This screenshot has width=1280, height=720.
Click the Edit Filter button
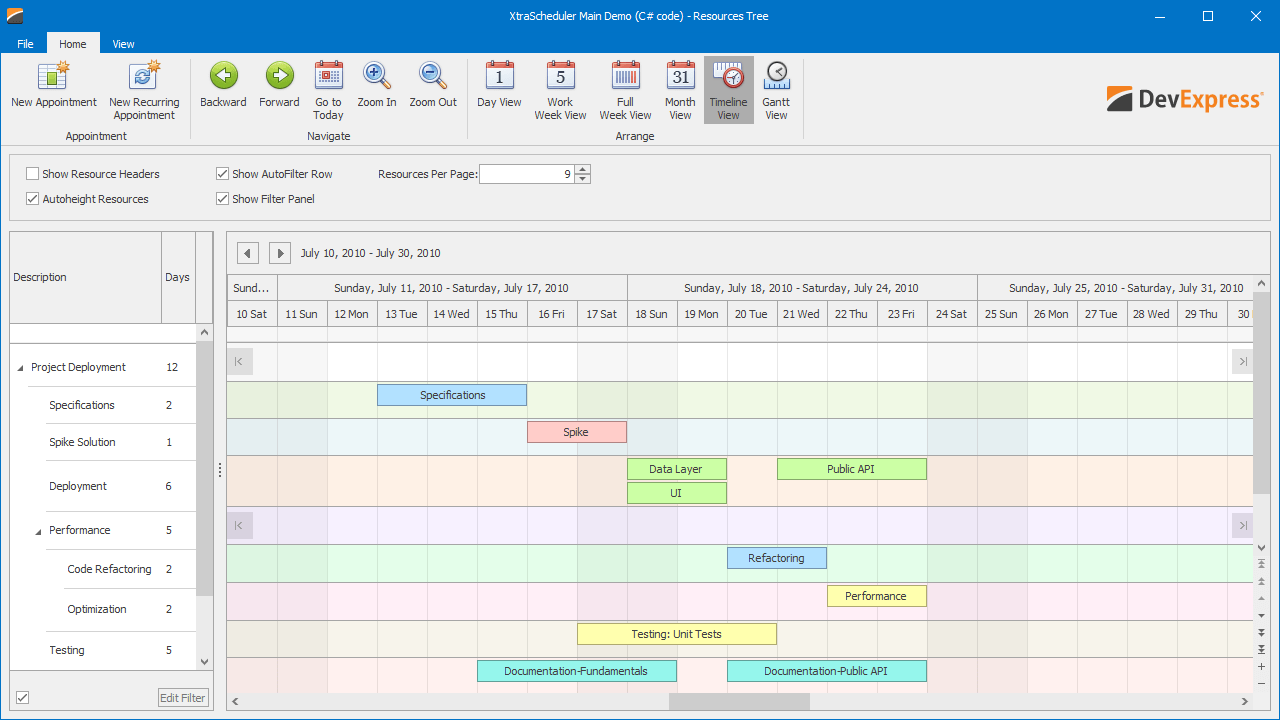click(183, 698)
